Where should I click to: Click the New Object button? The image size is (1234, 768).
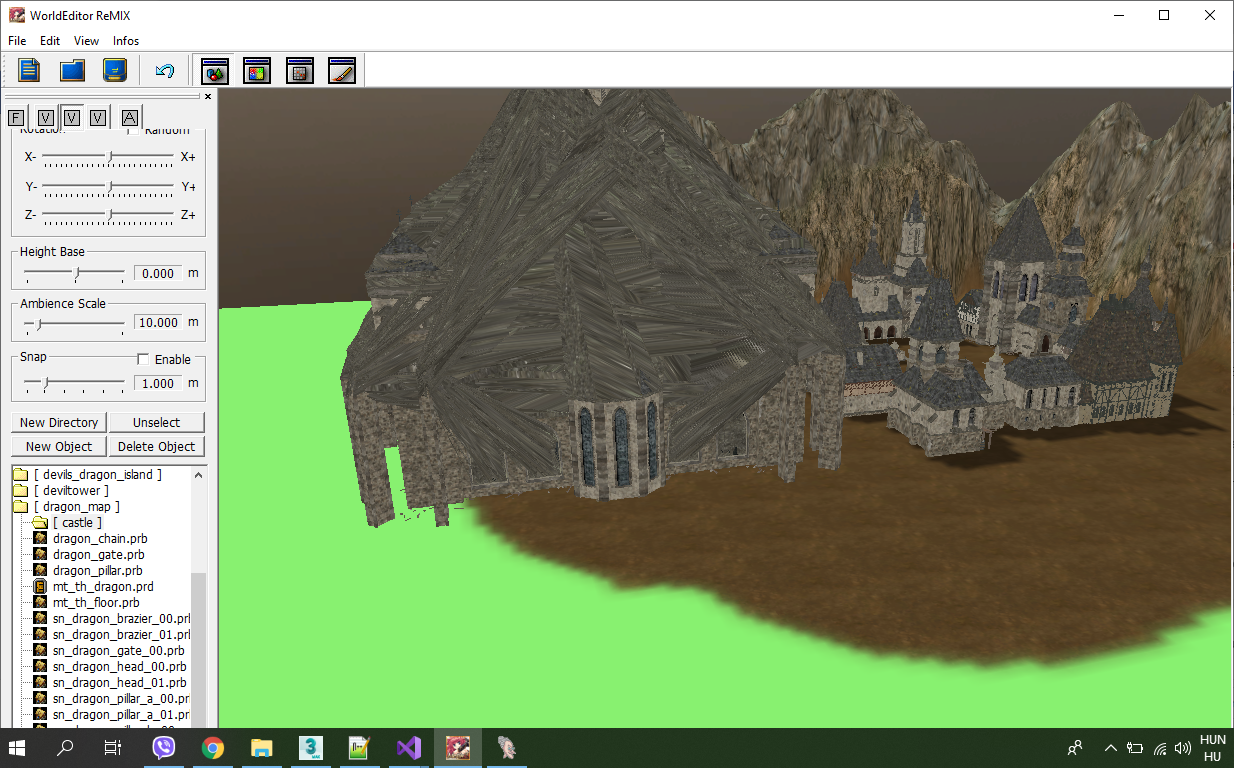pyautogui.click(x=59, y=446)
